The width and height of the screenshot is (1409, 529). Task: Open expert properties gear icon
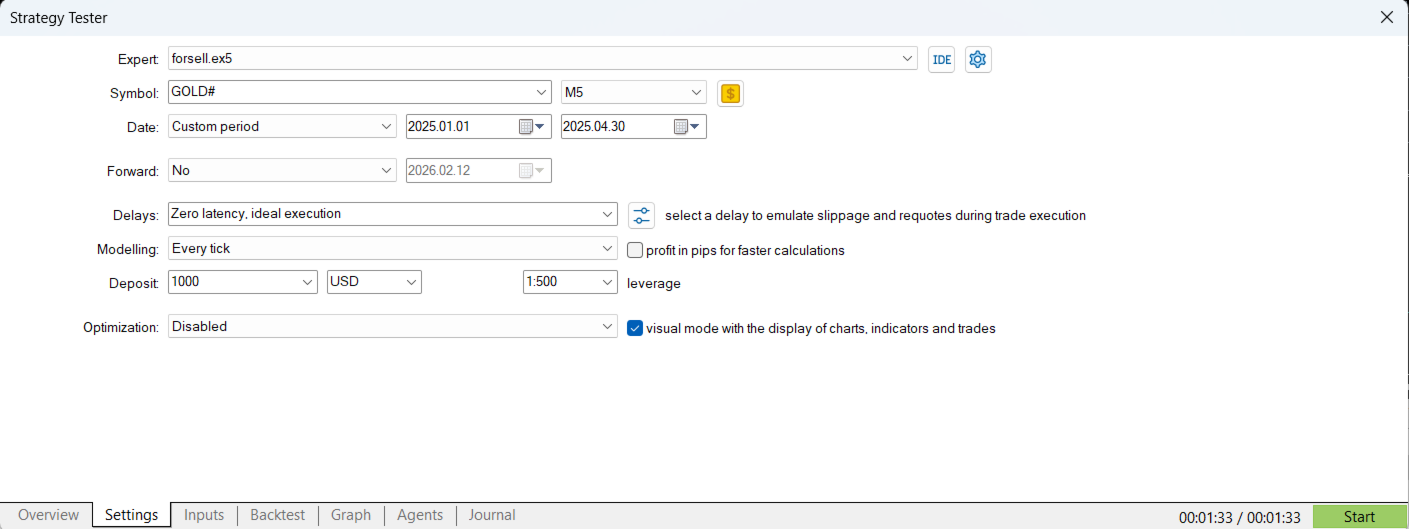pyautogui.click(x=978, y=59)
